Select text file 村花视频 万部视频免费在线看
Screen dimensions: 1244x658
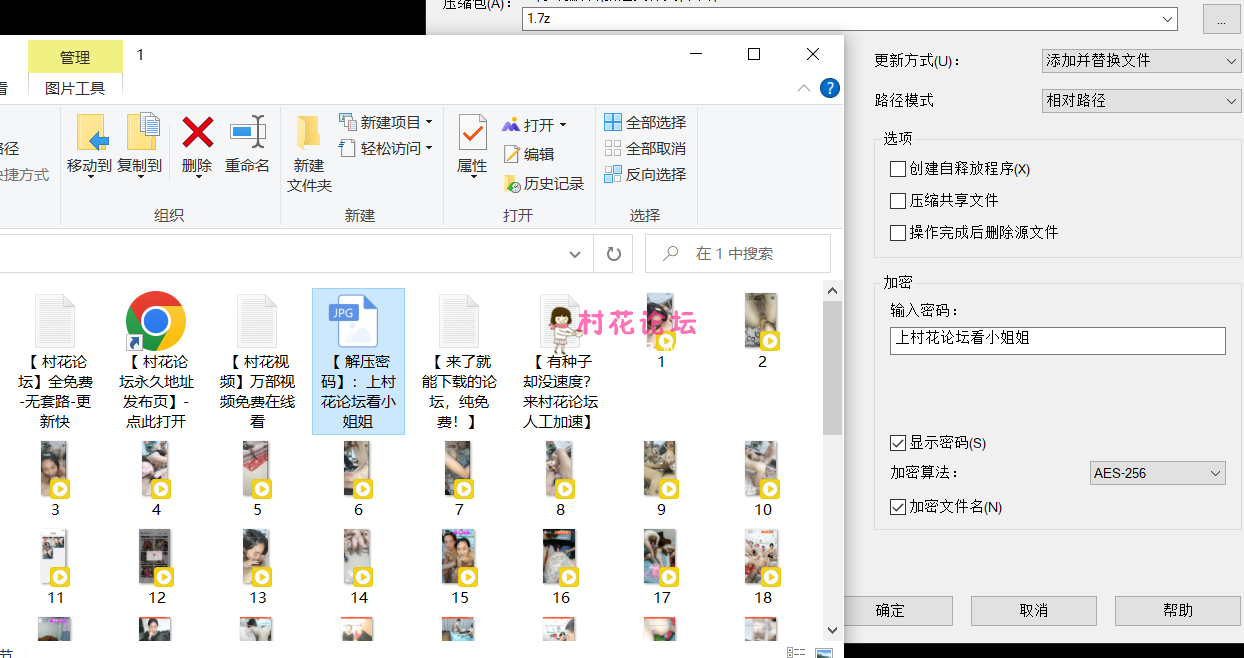tap(257, 361)
